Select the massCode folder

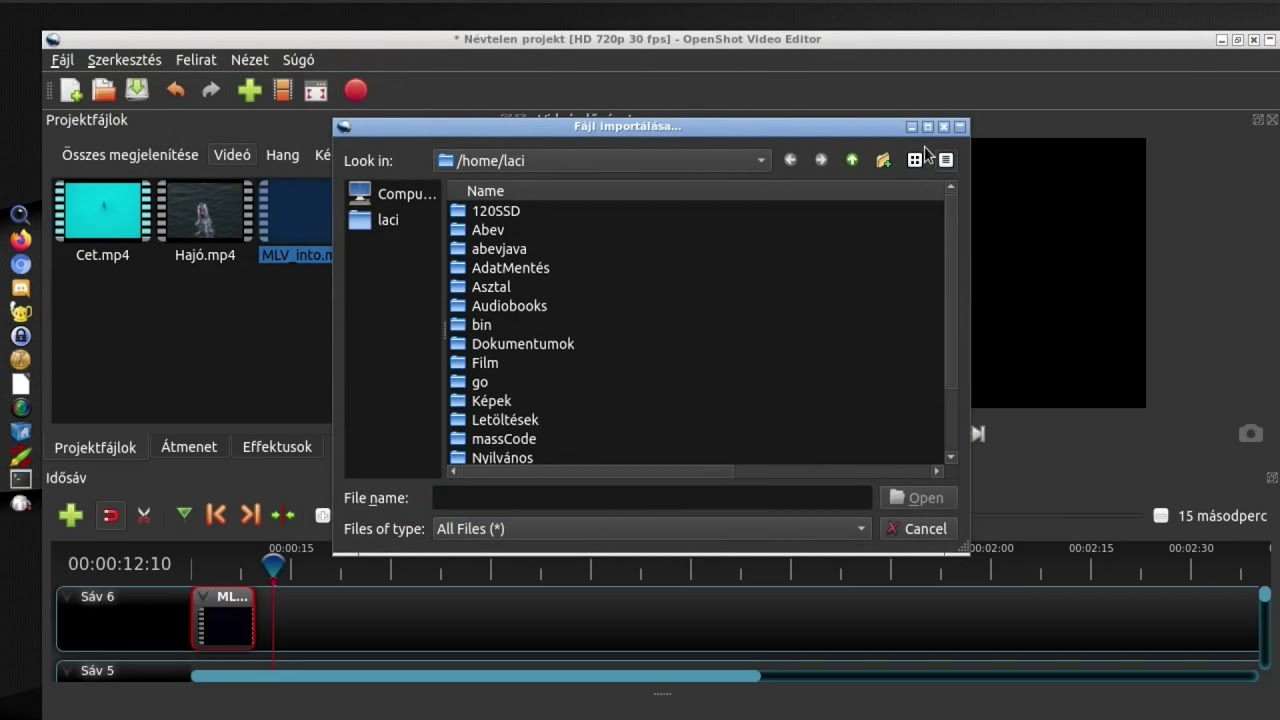coord(493,439)
